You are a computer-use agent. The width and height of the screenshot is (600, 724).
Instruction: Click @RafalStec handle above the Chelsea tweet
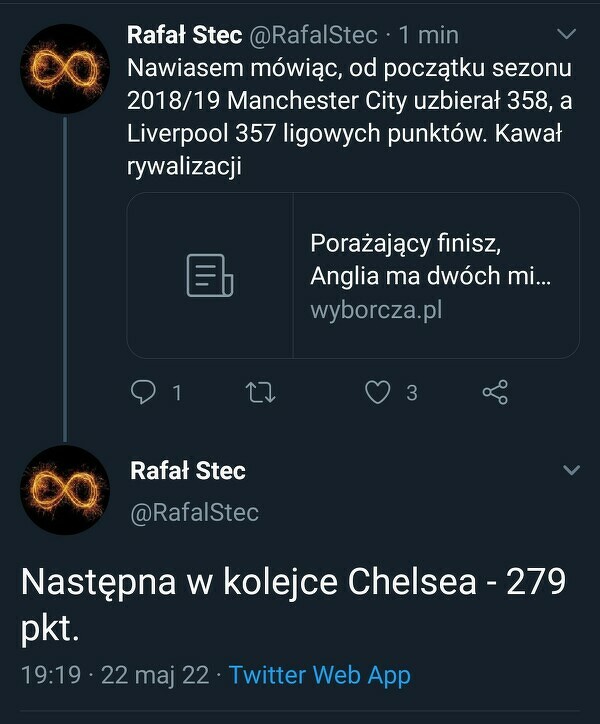pos(195,513)
